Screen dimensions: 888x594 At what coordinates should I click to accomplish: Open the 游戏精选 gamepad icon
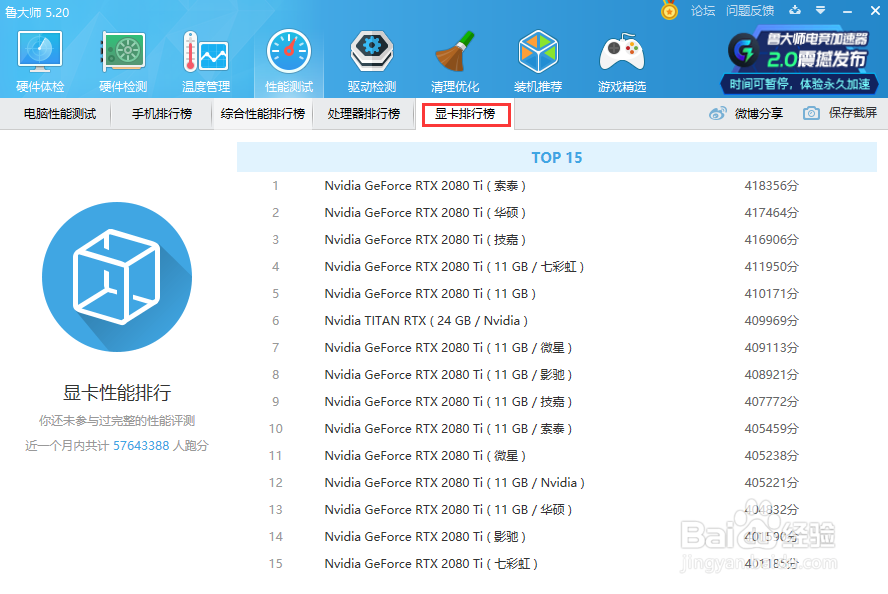pos(622,61)
